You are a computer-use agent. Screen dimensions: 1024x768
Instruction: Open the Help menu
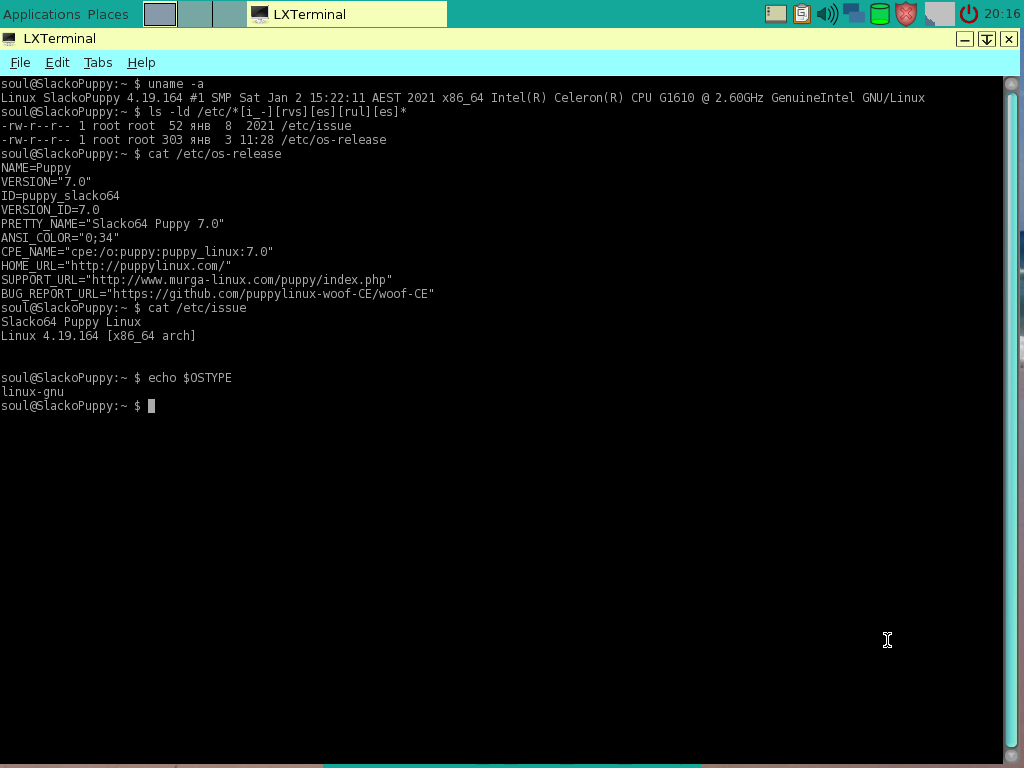click(141, 63)
